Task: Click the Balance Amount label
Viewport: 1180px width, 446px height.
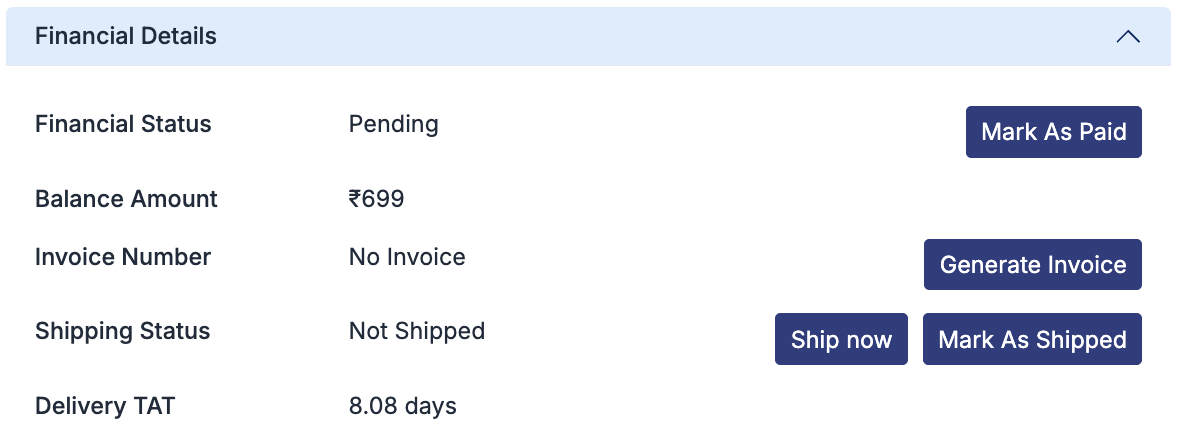Action: [126, 199]
